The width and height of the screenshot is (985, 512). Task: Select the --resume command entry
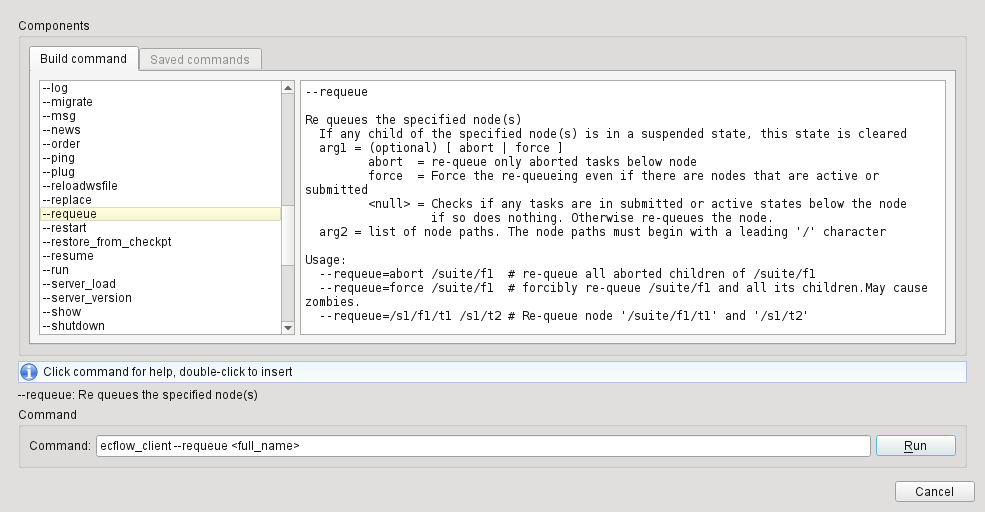68,256
